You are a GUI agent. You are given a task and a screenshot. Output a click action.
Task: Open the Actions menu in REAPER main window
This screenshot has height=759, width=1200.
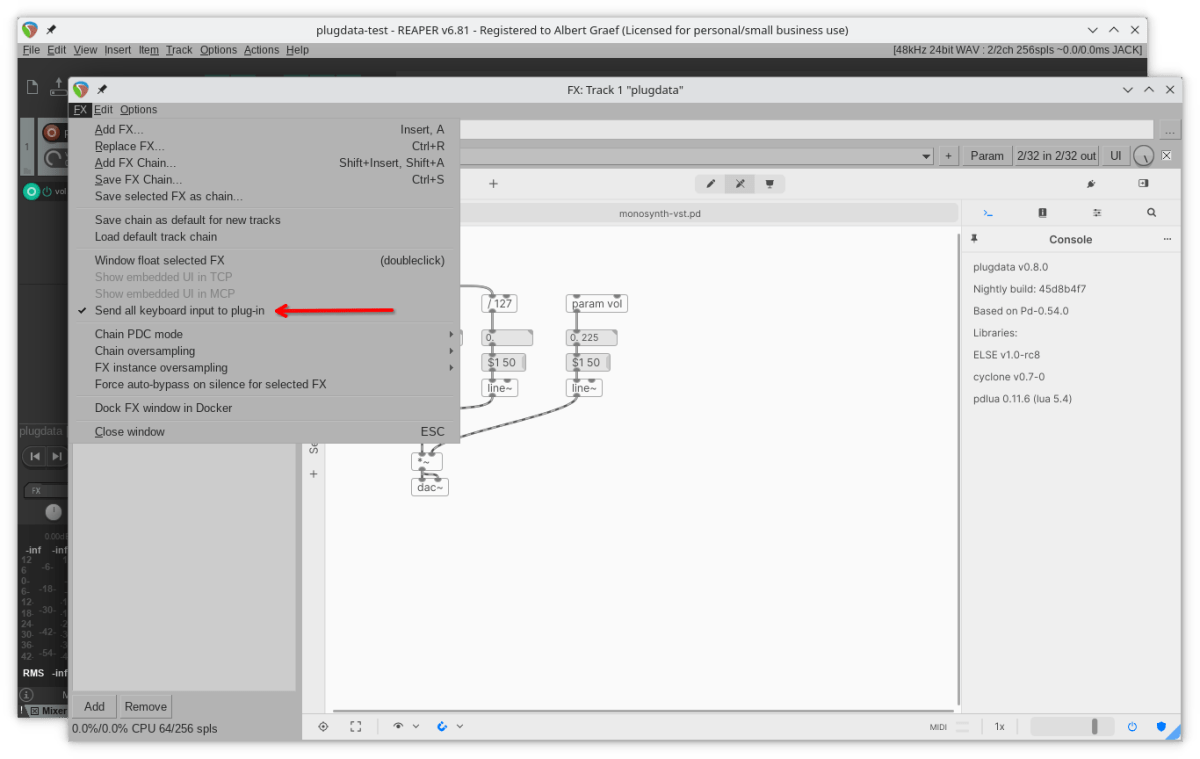[261, 50]
